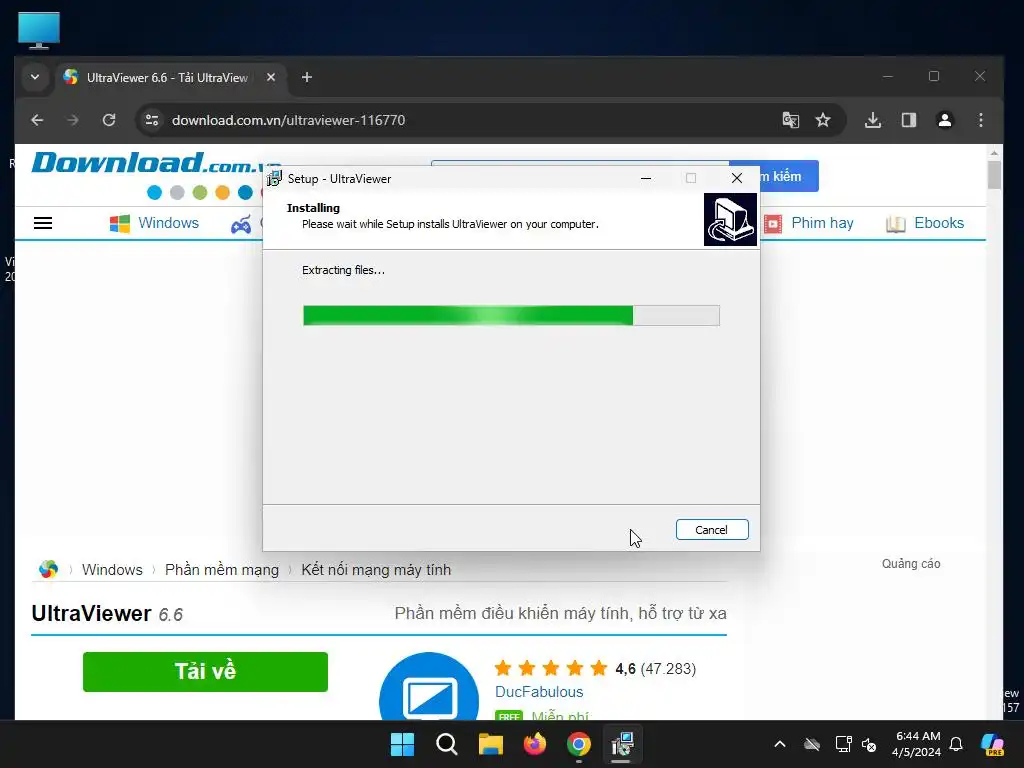The width and height of the screenshot is (1024, 768).
Task: Open Chrome downloads panel
Action: [872, 120]
